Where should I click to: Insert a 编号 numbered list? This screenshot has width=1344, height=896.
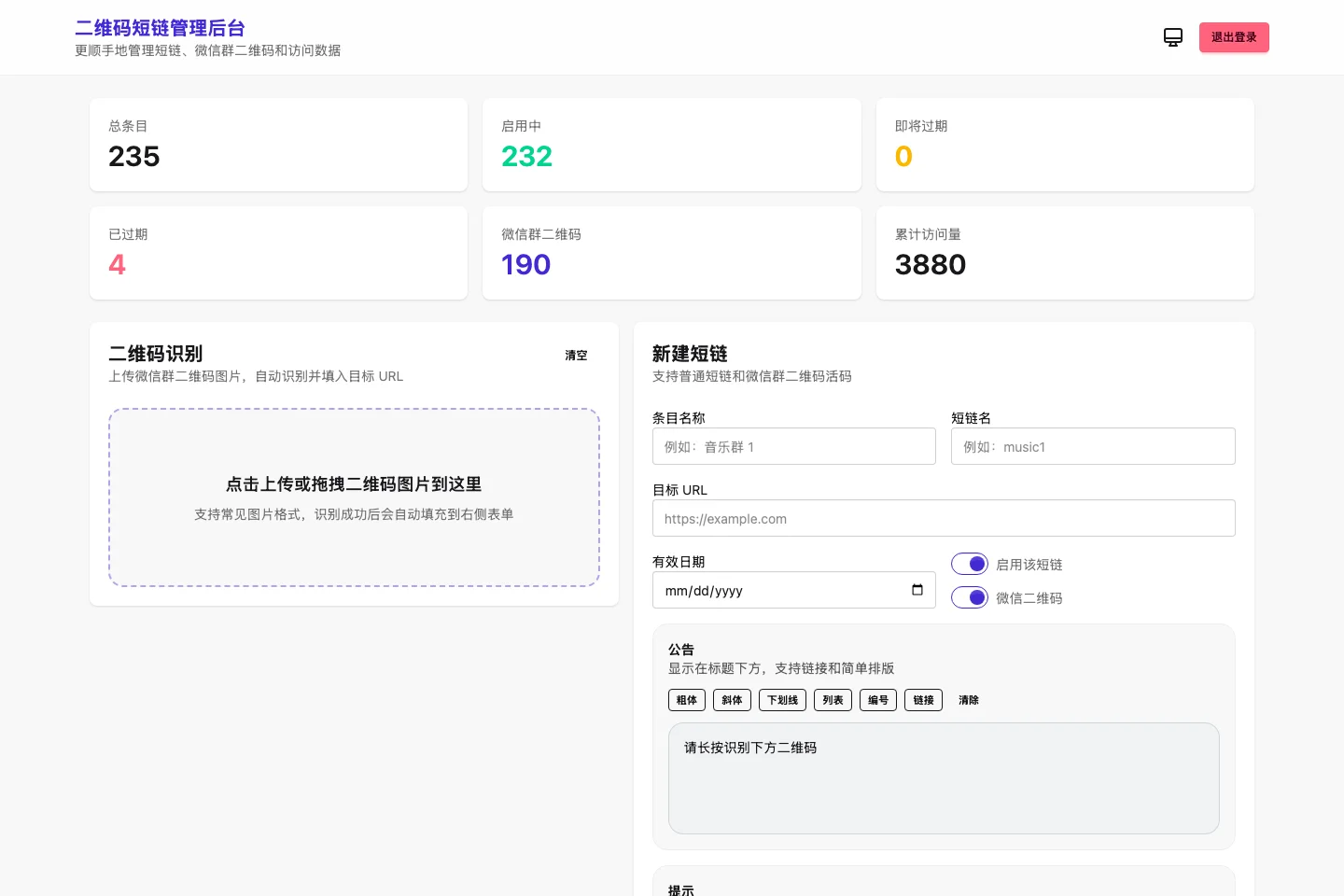coord(878,700)
